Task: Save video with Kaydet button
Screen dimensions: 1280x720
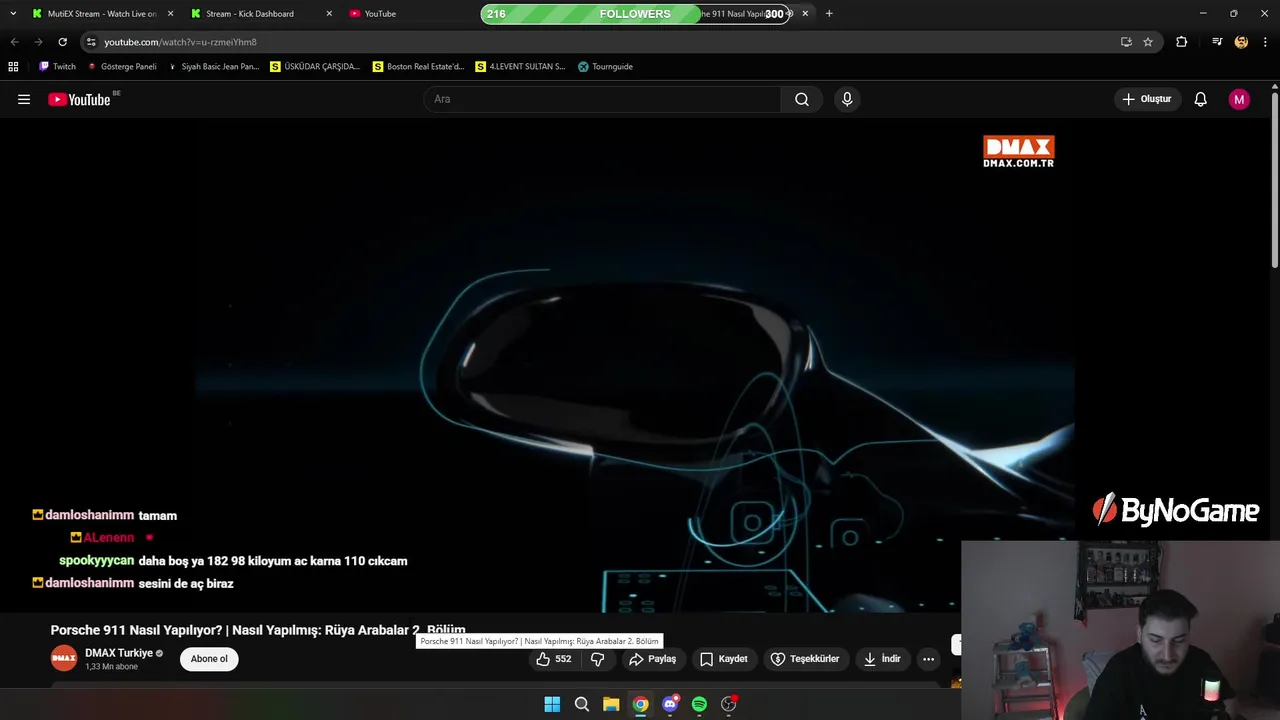Action: (723, 659)
